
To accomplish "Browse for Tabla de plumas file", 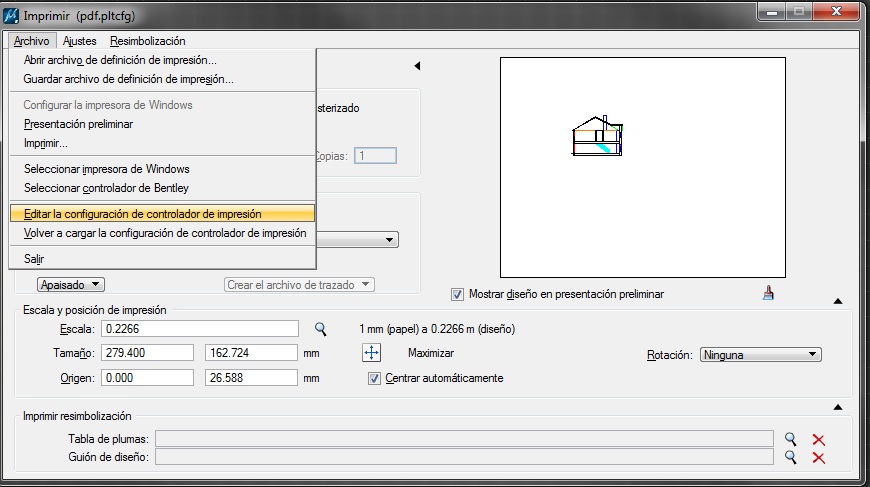I will 791,439.
